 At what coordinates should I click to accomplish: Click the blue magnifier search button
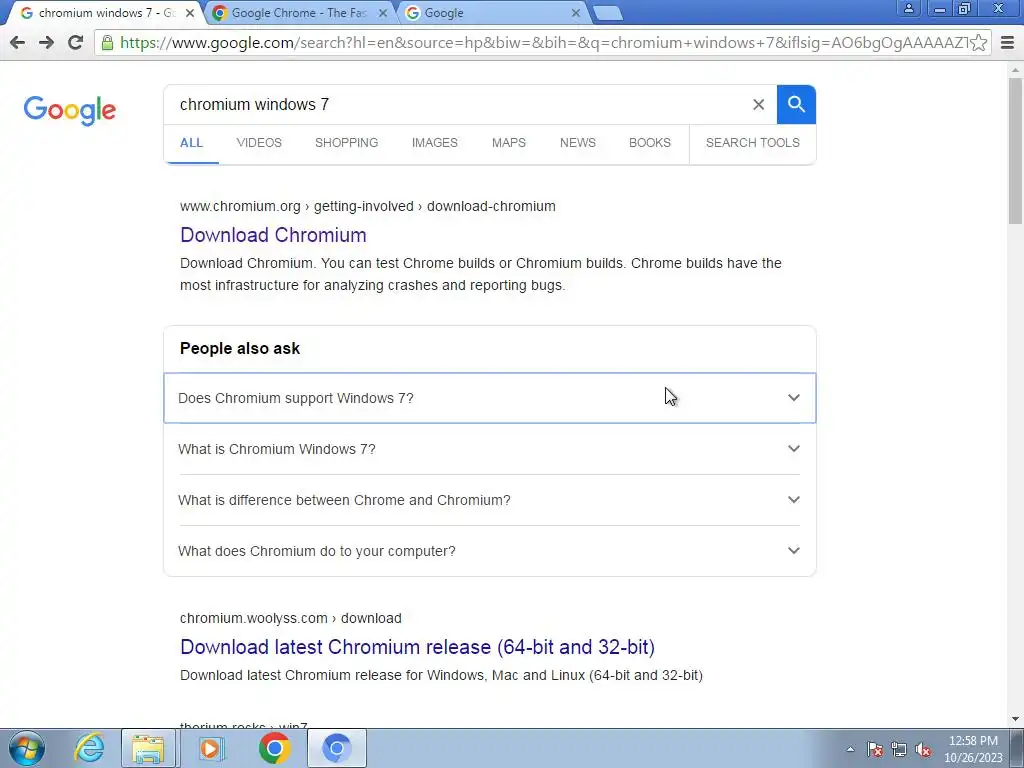click(795, 104)
